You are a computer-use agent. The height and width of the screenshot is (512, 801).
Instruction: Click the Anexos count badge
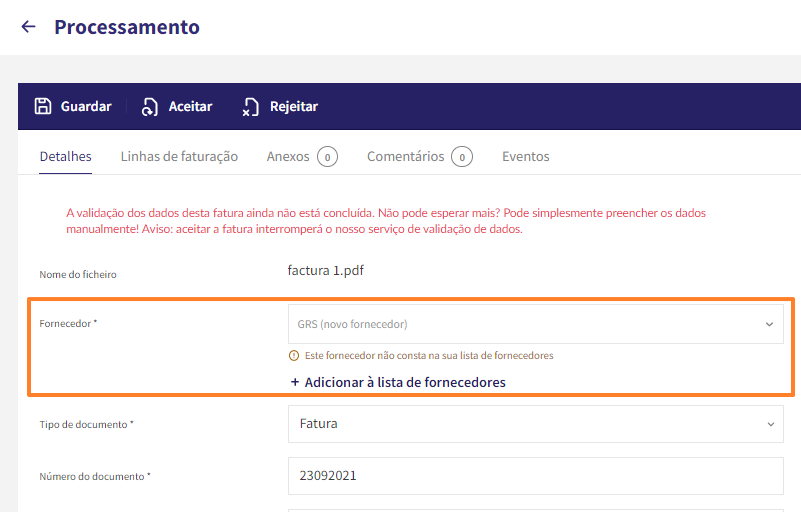tap(327, 157)
